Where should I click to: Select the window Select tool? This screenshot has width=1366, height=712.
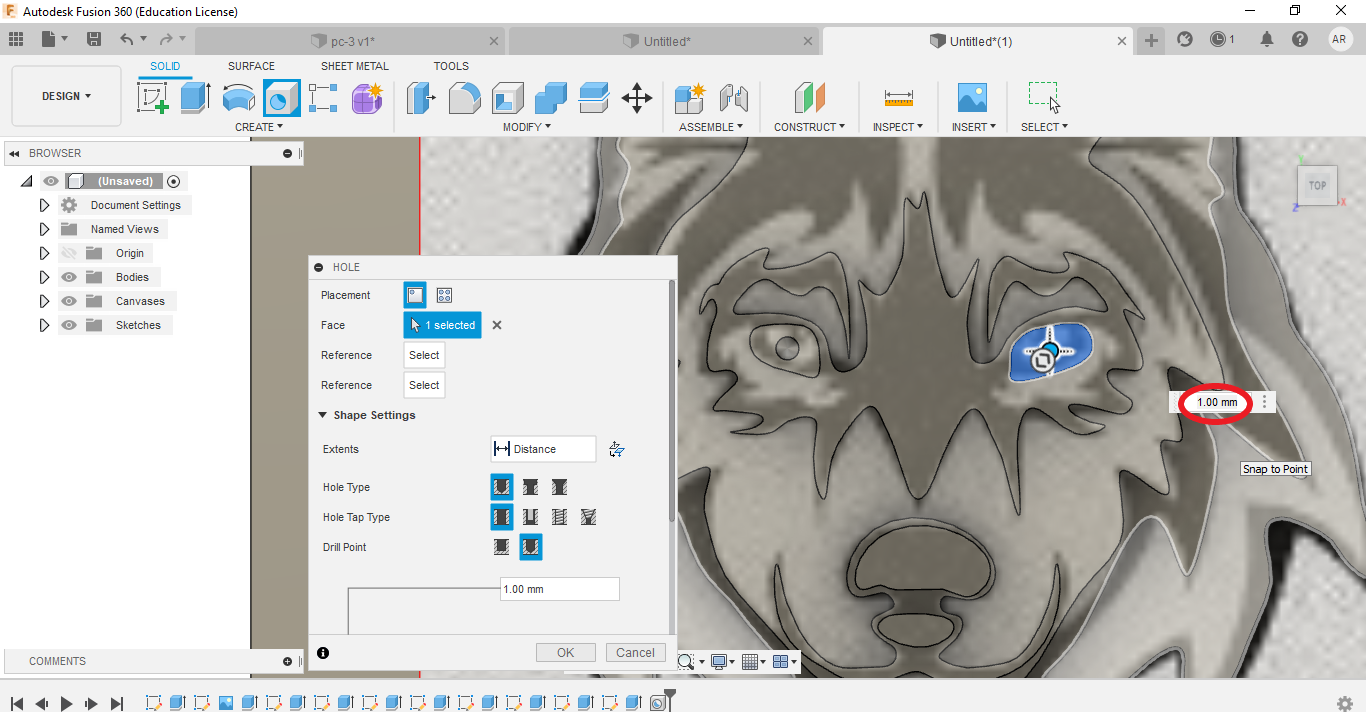point(1044,98)
